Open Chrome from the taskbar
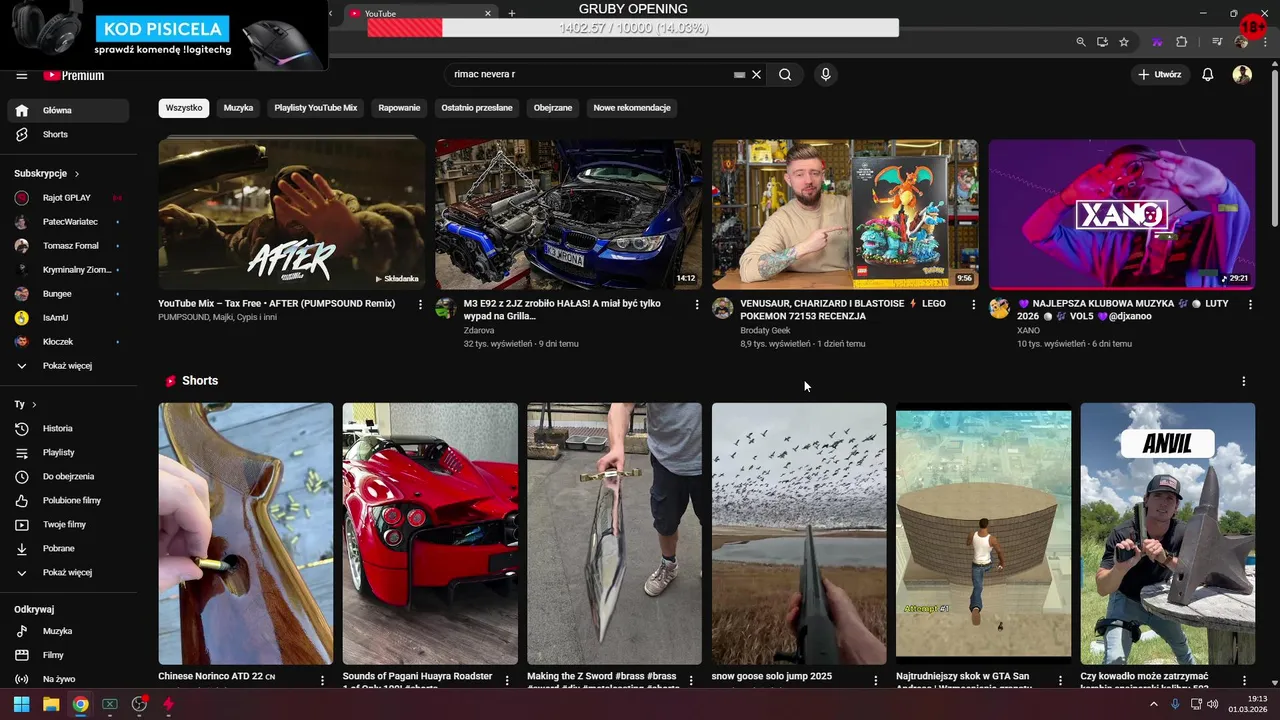 click(80, 704)
